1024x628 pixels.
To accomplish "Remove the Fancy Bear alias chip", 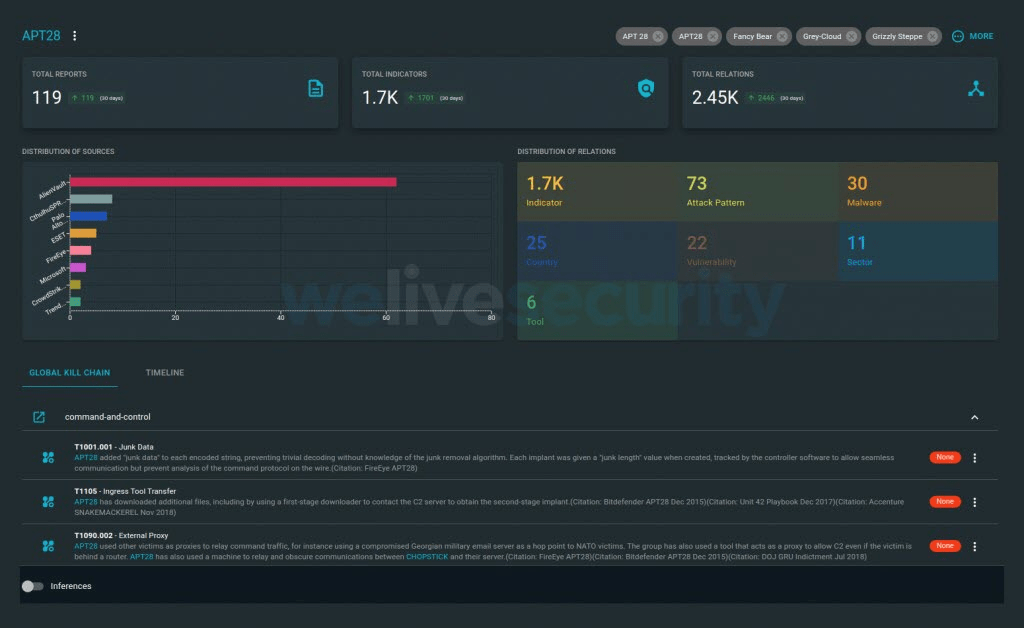I will tap(781, 36).
